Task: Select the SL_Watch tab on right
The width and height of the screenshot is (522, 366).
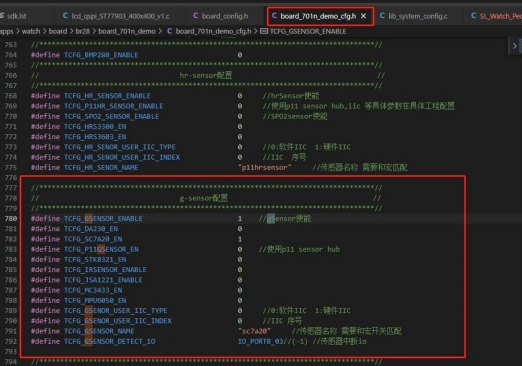Action: [x=496, y=16]
